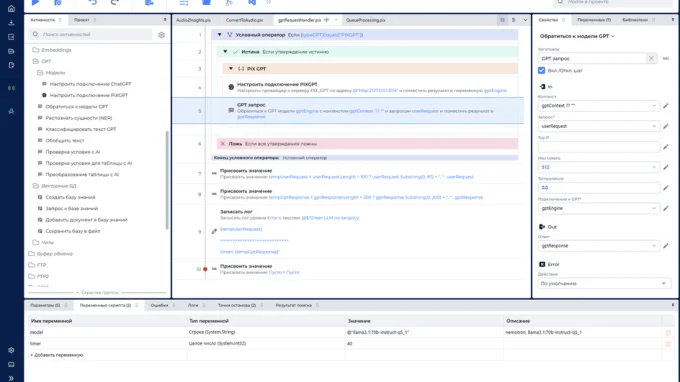The height and width of the screenshot is (382, 680).
Task: Expand the left sidebar with the double-chevron icon
Action: tap(11, 378)
